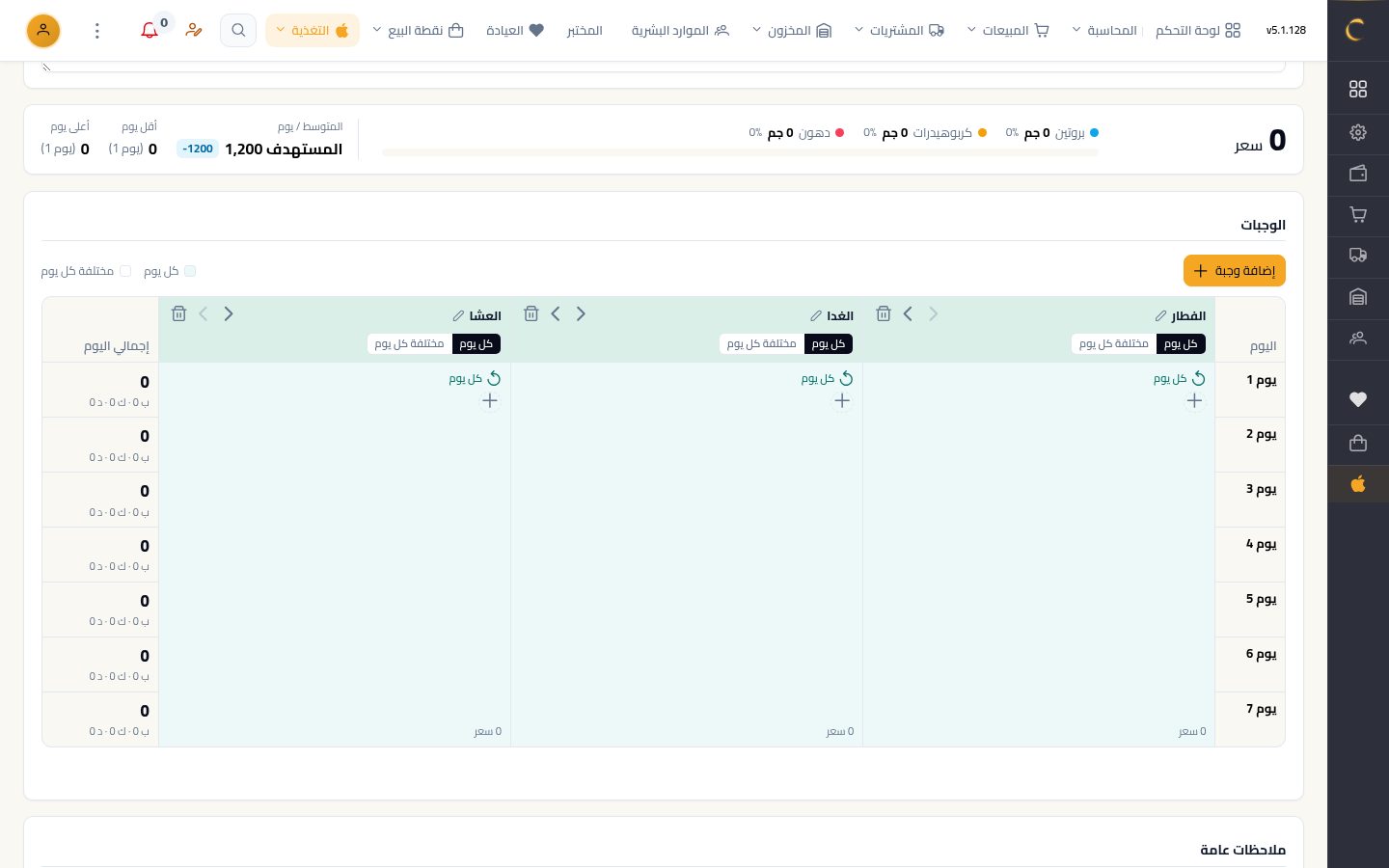The image size is (1389, 868).
Task: Click the apple nutrition icon in sidebar
Action: 1358,483
